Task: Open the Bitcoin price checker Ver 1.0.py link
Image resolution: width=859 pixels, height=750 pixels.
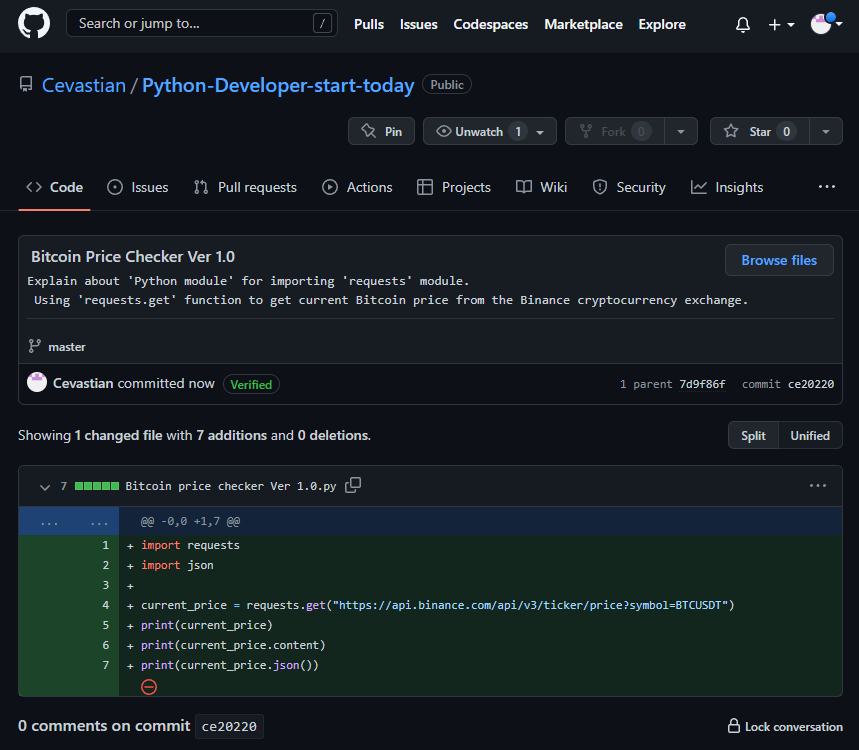Action: [231, 486]
